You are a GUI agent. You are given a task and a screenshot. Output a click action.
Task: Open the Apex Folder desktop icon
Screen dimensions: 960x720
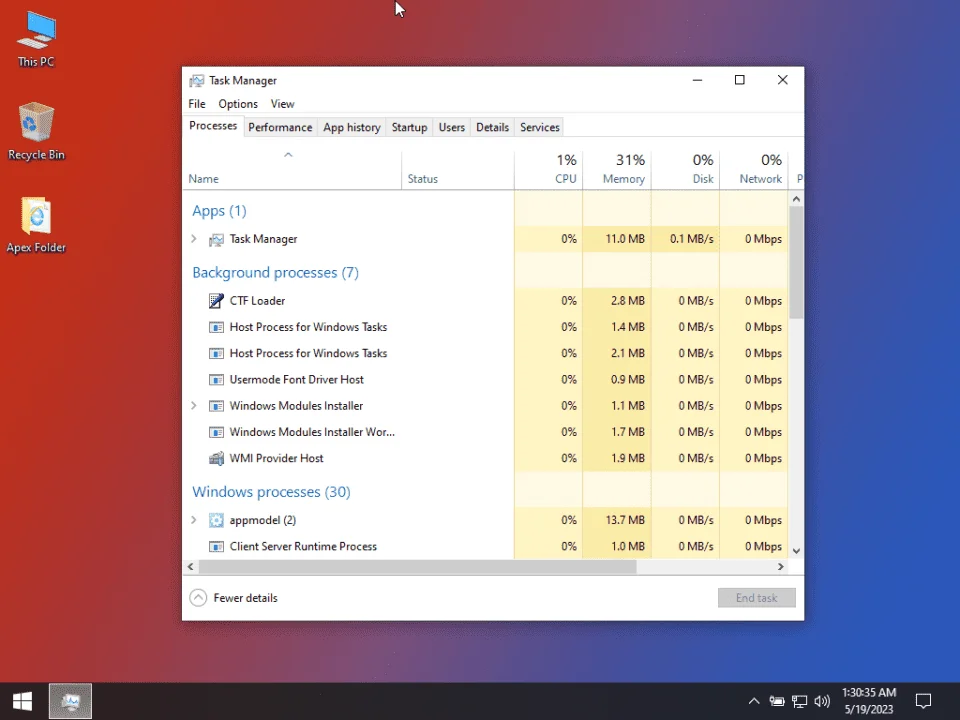pos(36,225)
